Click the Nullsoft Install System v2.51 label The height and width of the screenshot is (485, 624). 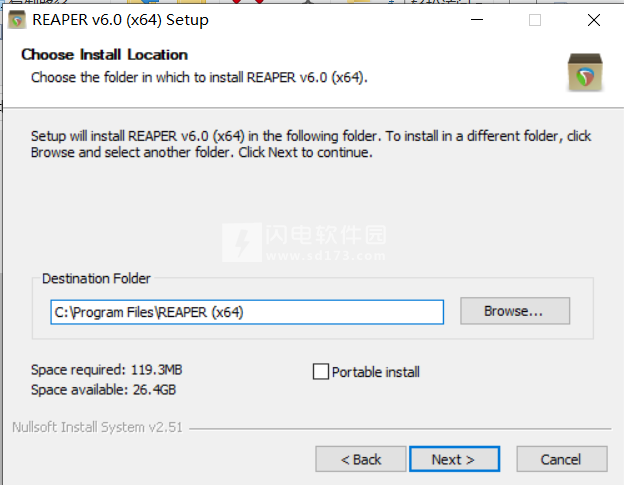click(x=97, y=427)
